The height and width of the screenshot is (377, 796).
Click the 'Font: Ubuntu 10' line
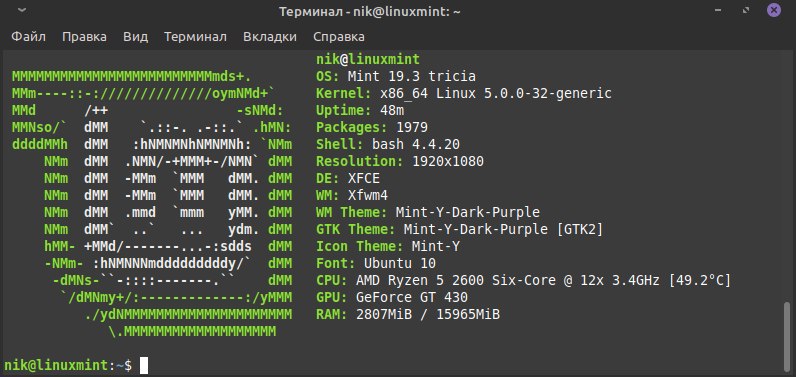pyautogui.click(x=376, y=263)
